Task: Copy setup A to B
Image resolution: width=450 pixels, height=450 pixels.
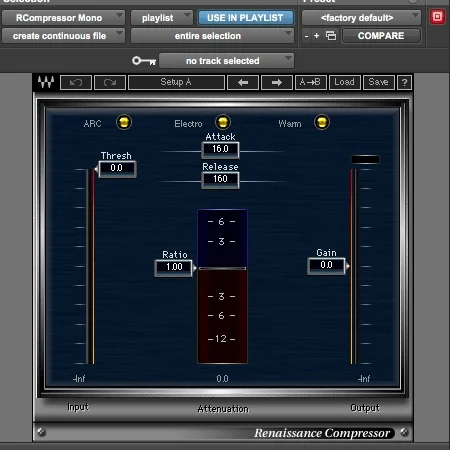Action: point(310,82)
